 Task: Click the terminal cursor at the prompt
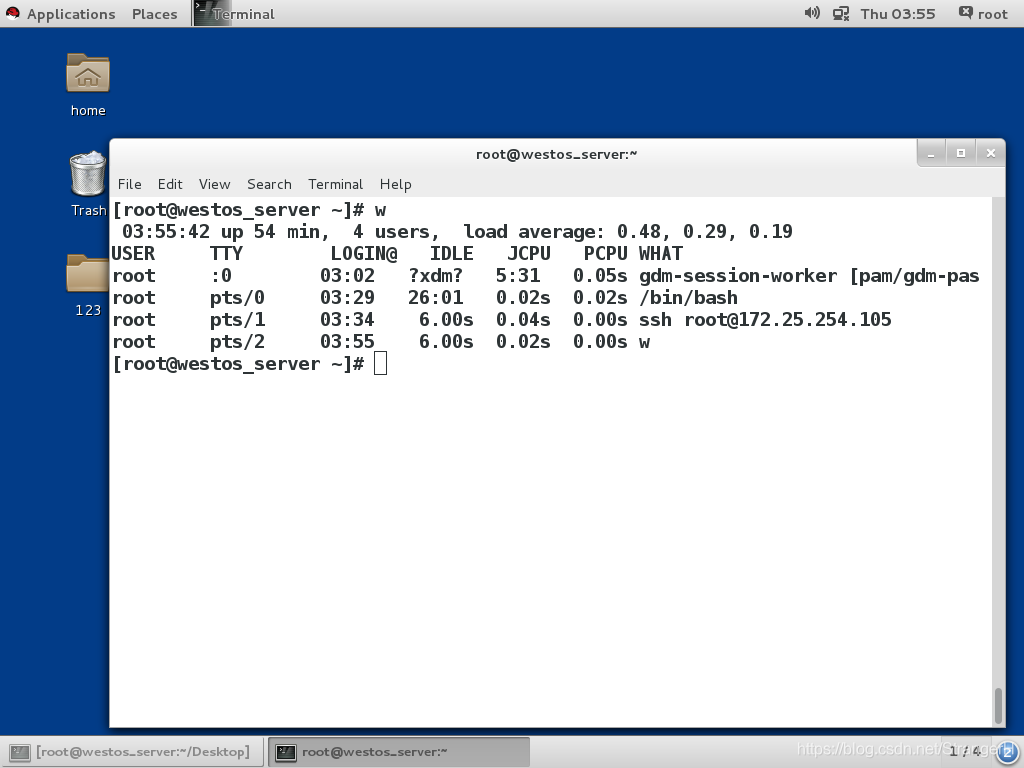380,364
